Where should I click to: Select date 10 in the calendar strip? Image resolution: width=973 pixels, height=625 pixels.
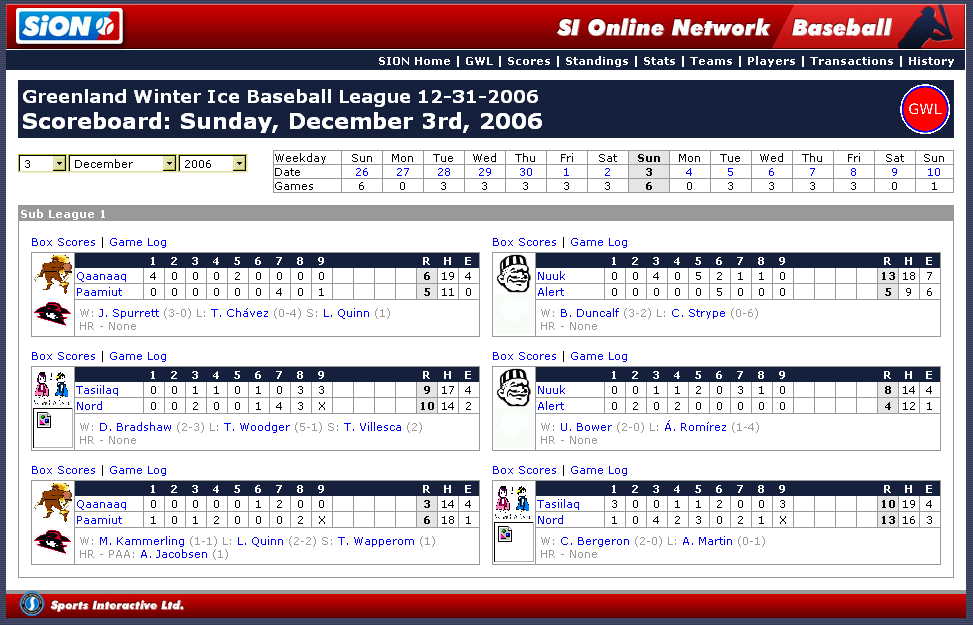pyautogui.click(x=933, y=172)
